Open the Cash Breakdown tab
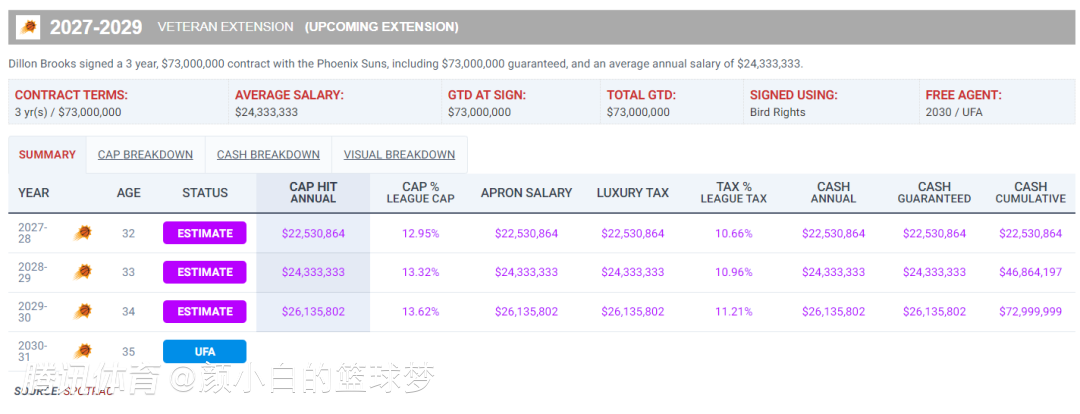Image resolution: width=1080 pixels, height=414 pixels. click(268, 154)
